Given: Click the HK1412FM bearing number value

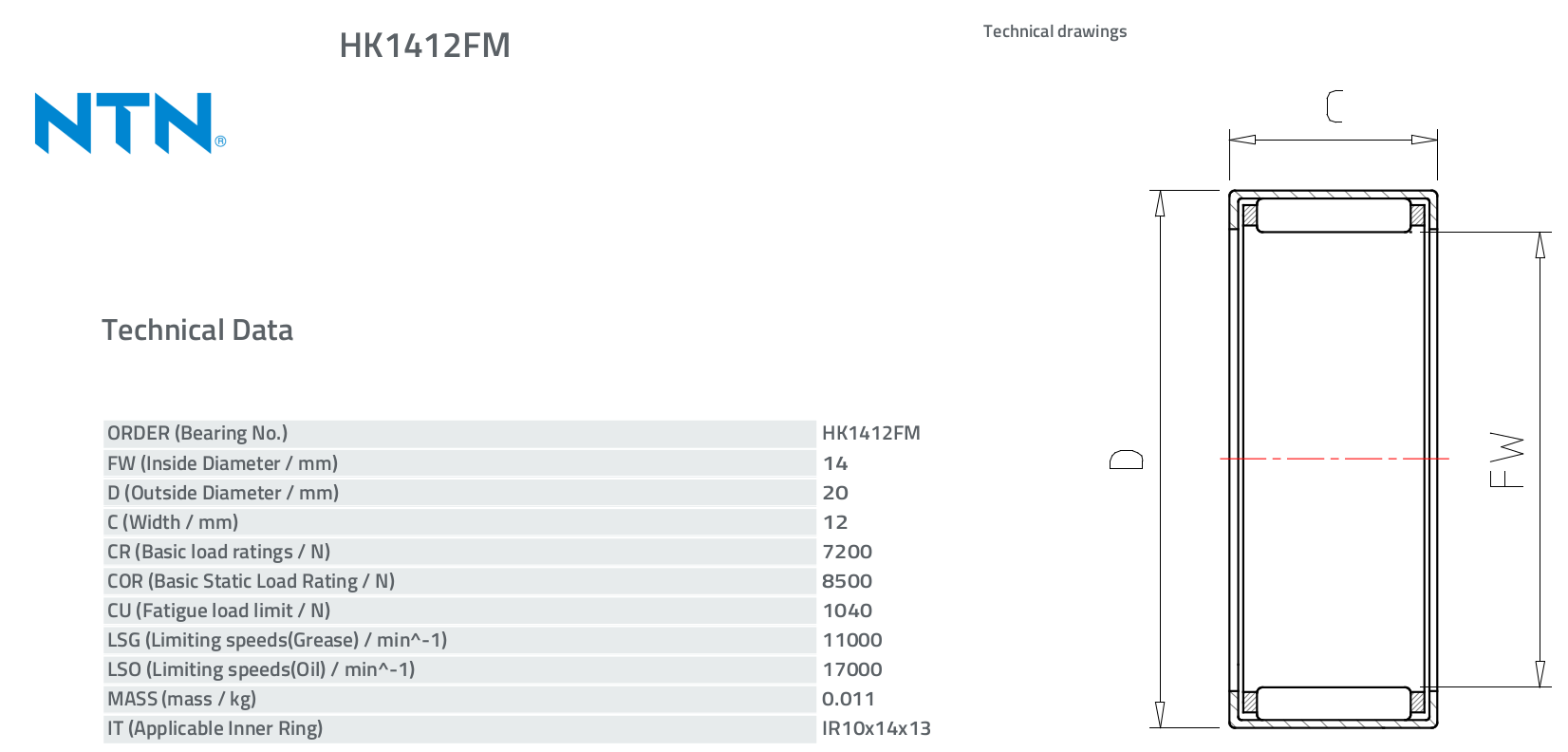Looking at the screenshot, I should click(870, 433).
